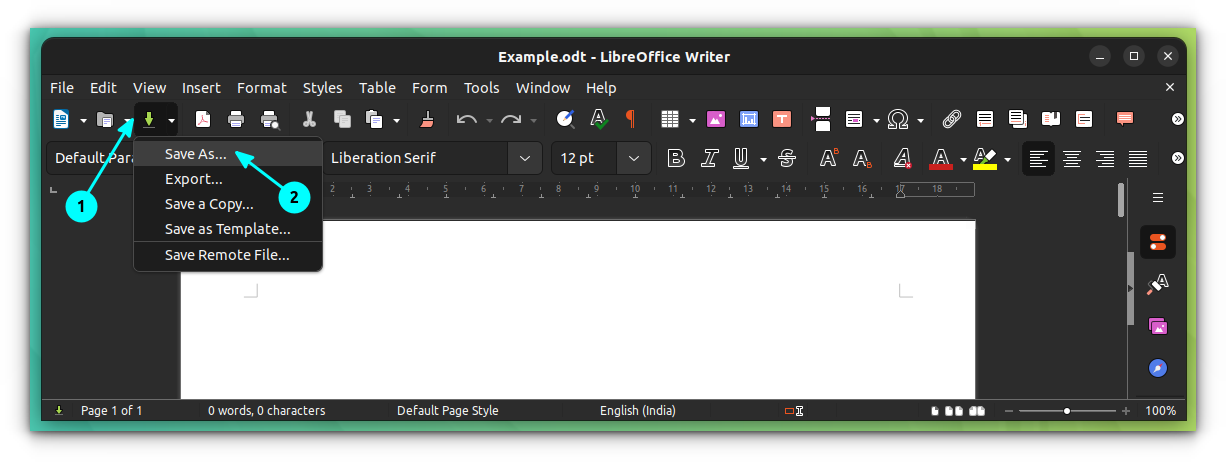This screenshot has height=463, width=1226.
Task: Apply red font color swatch
Action: coord(940,158)
